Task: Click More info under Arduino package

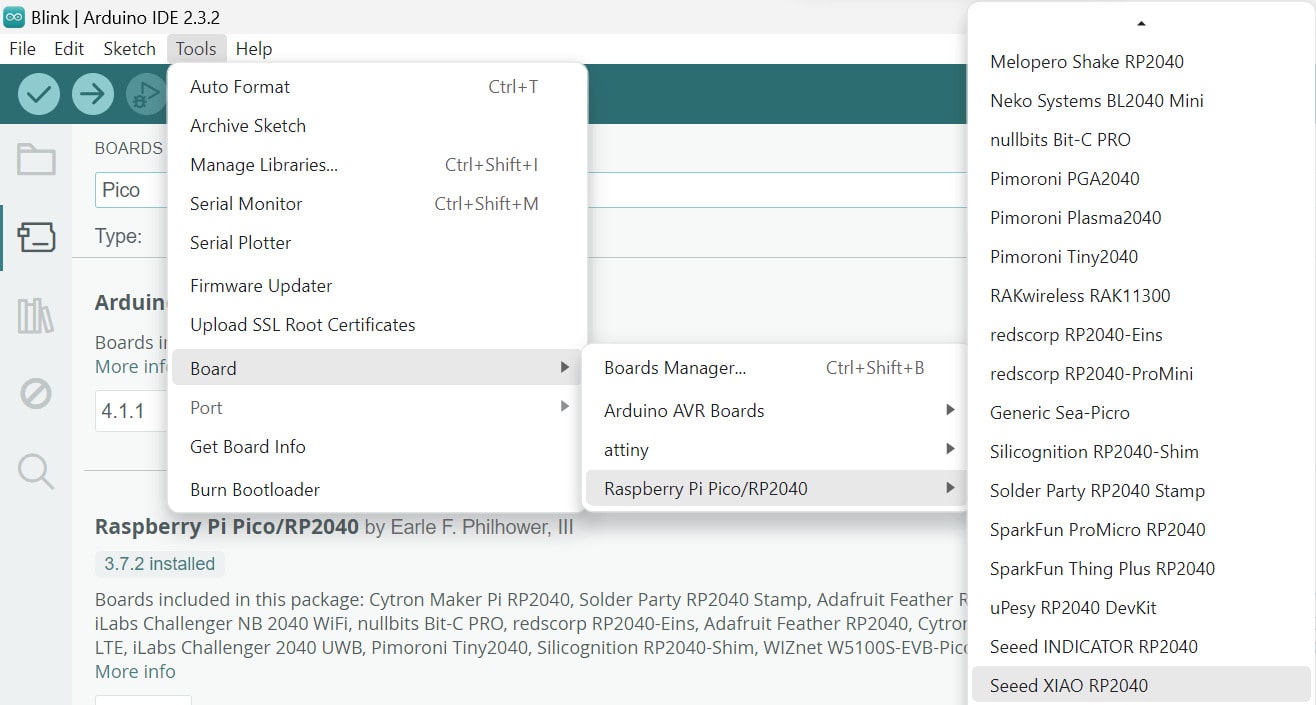Action: point(131,367)
